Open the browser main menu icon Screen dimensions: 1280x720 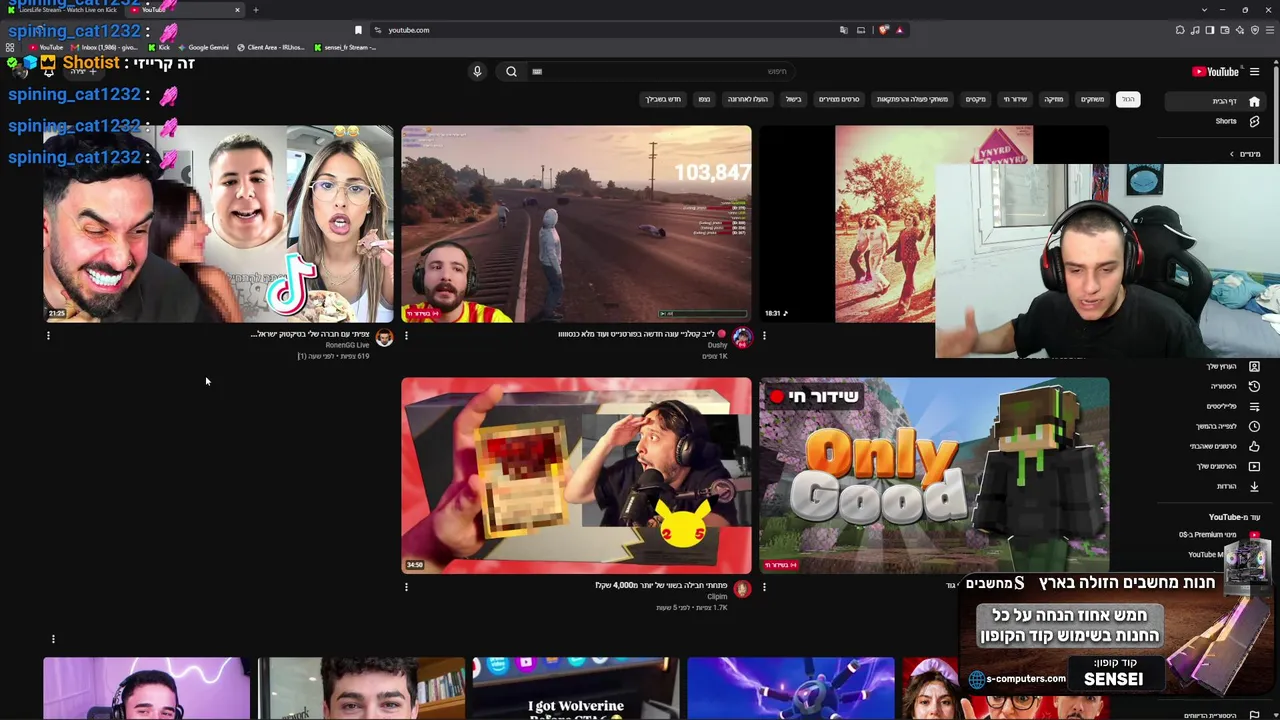pos(1270,30)
